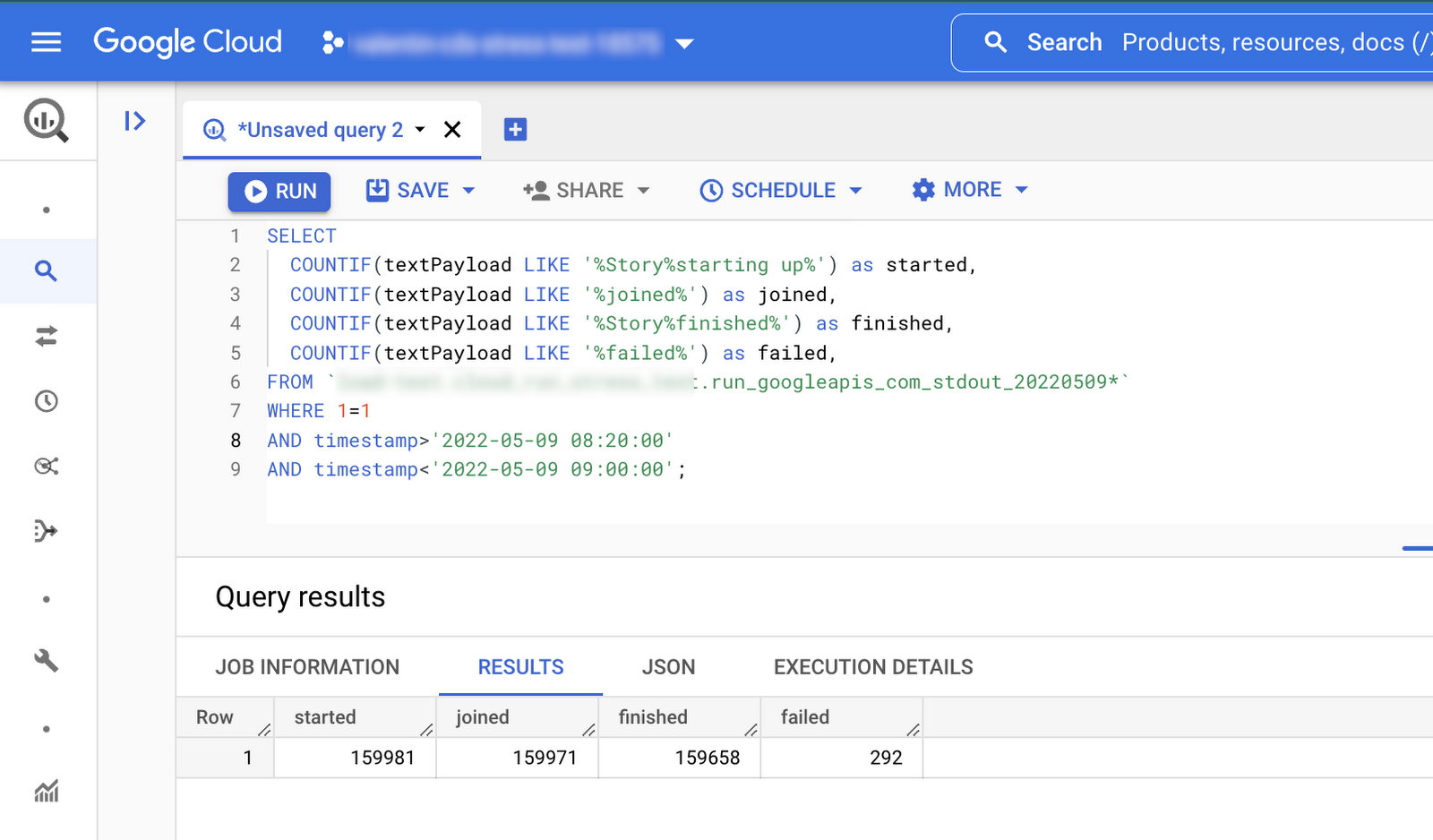Select the Unsaved query 2 tab

319,130
